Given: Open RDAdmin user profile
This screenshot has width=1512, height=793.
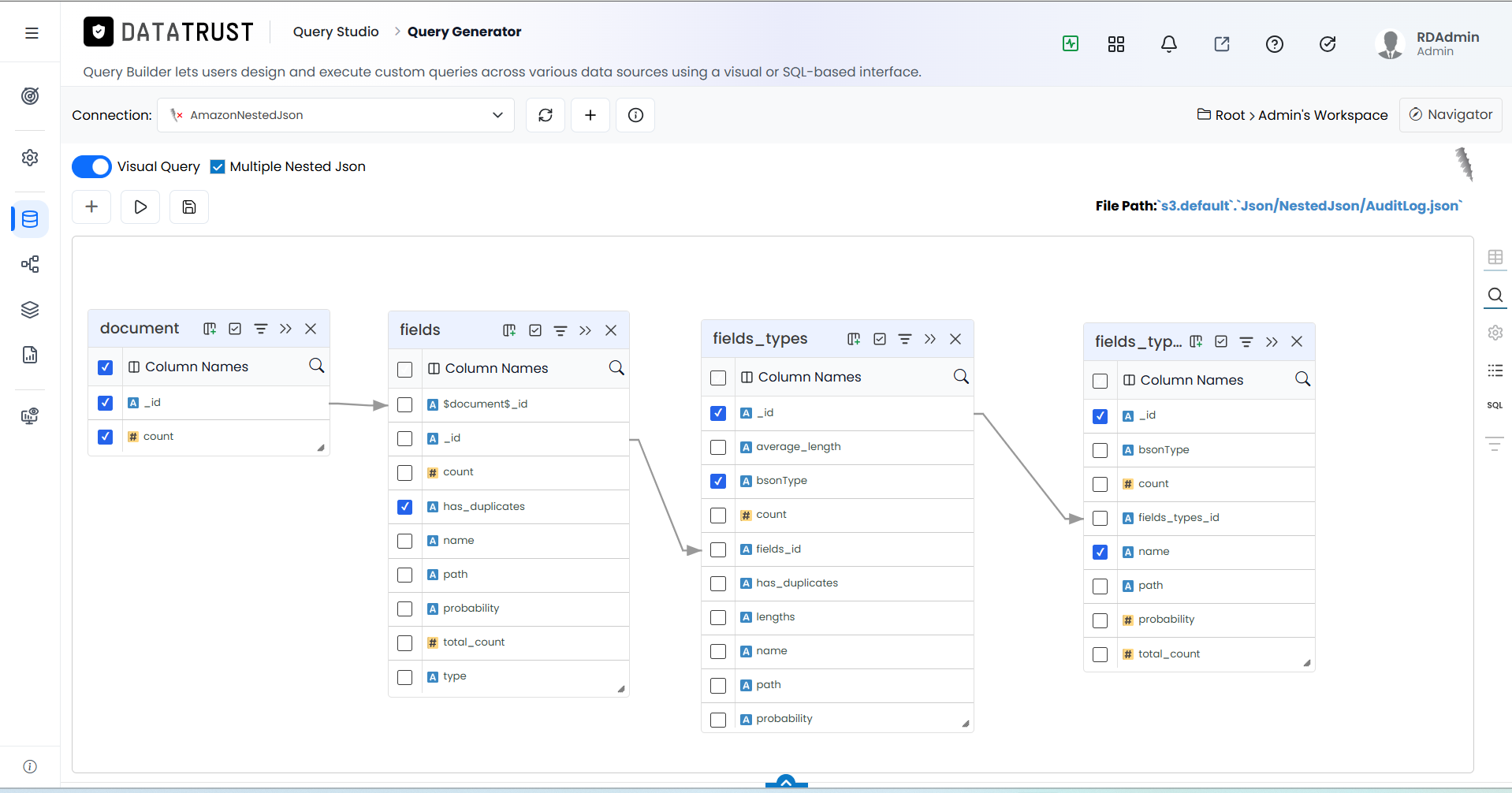Looking at the screenshot, I should 1428,44.
